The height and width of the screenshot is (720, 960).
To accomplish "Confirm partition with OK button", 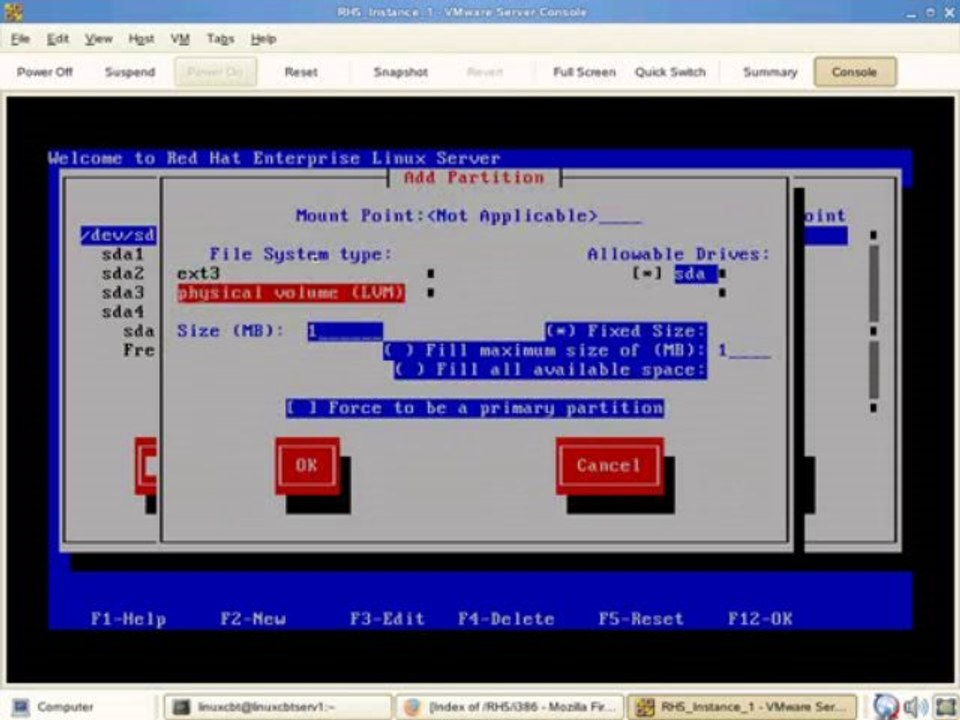I will pyautogui.click(x=307, y=465).
